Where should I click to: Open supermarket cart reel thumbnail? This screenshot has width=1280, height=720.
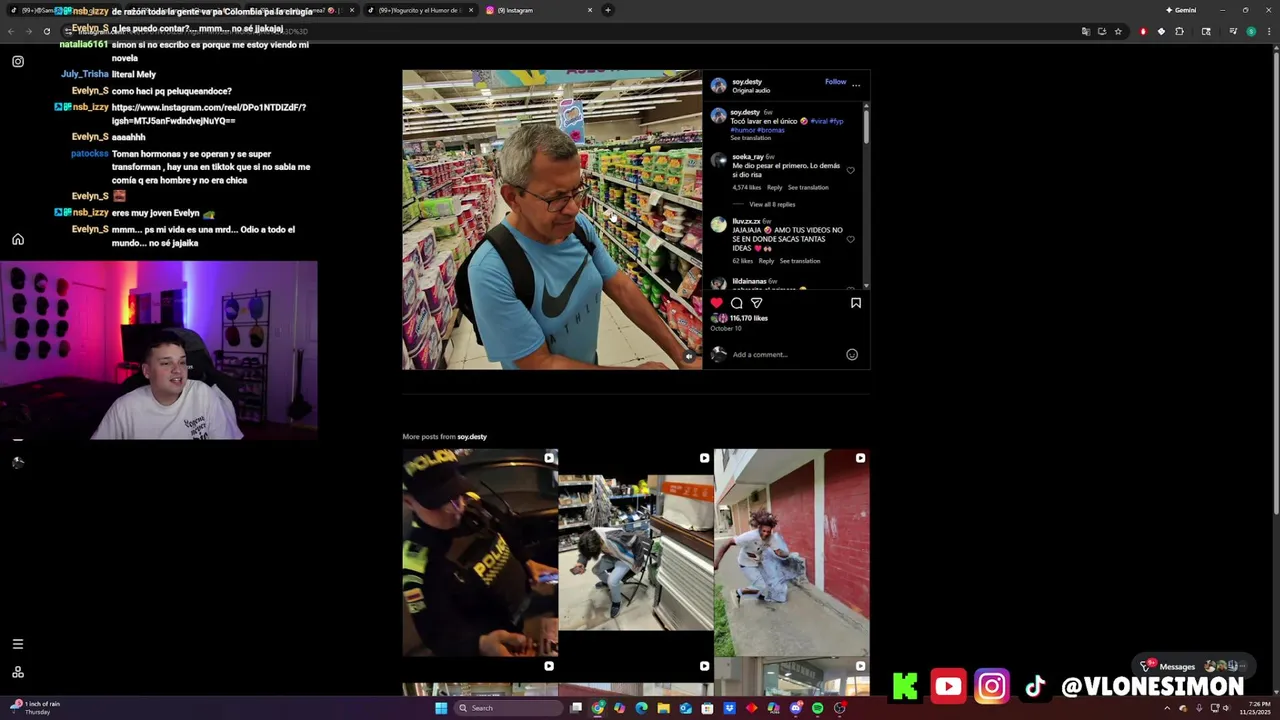click(636, 553)
